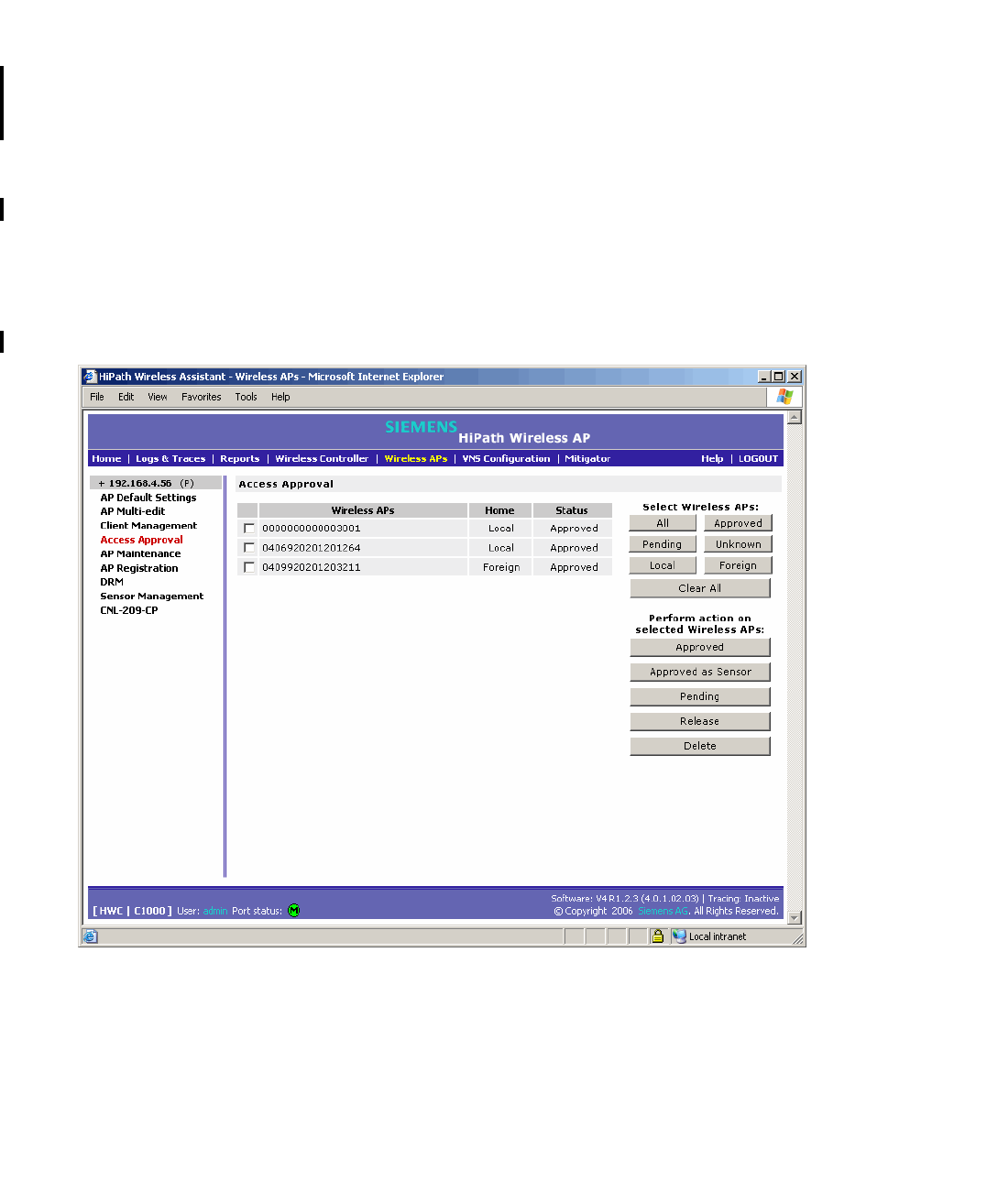This screenshot has height=1204, width=987.
Task: Click the Pending select filter button
Action: coord(663,544)
